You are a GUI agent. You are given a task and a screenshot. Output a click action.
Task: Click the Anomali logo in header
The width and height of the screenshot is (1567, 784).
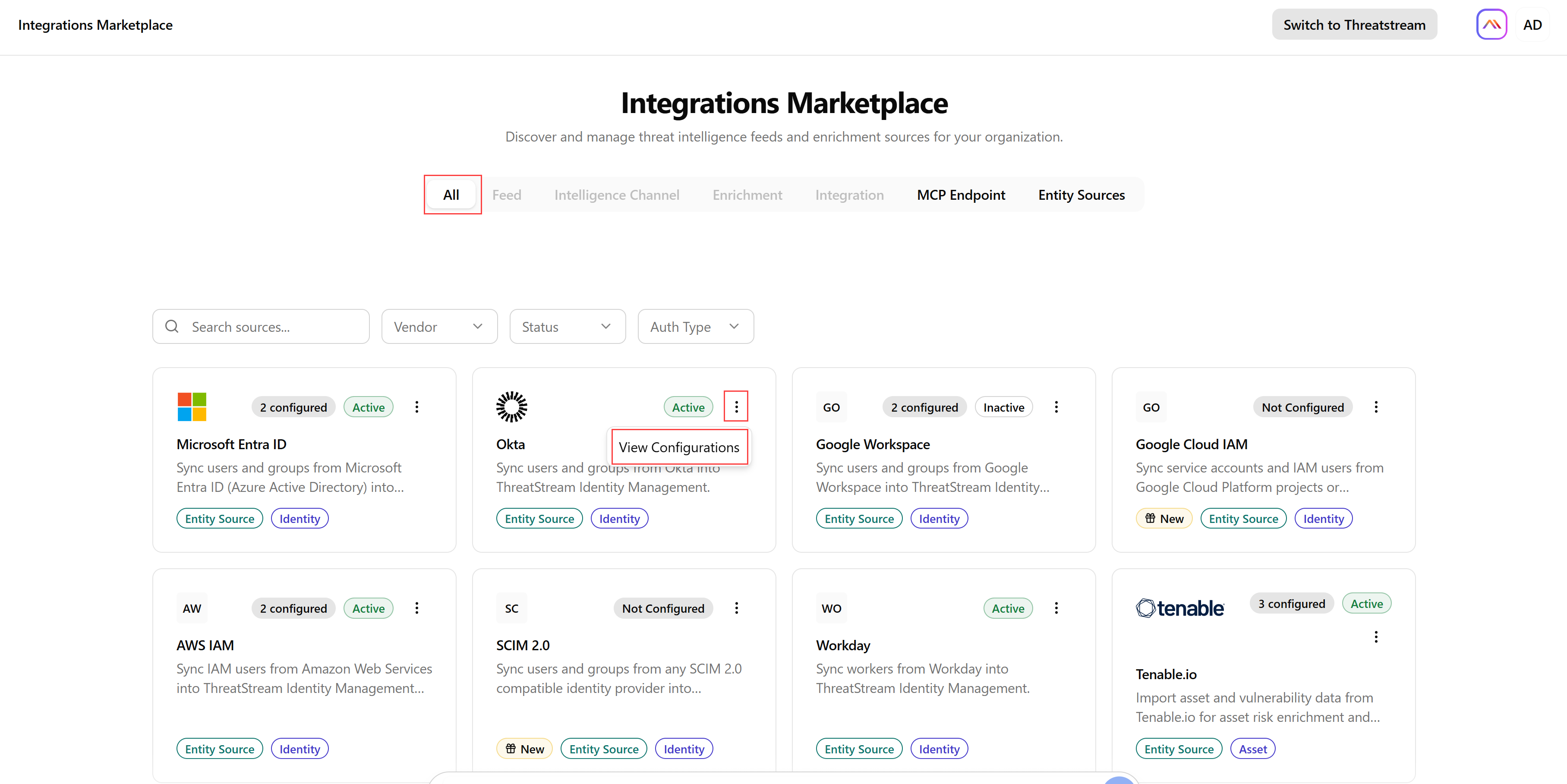[x=1491, y=24]
